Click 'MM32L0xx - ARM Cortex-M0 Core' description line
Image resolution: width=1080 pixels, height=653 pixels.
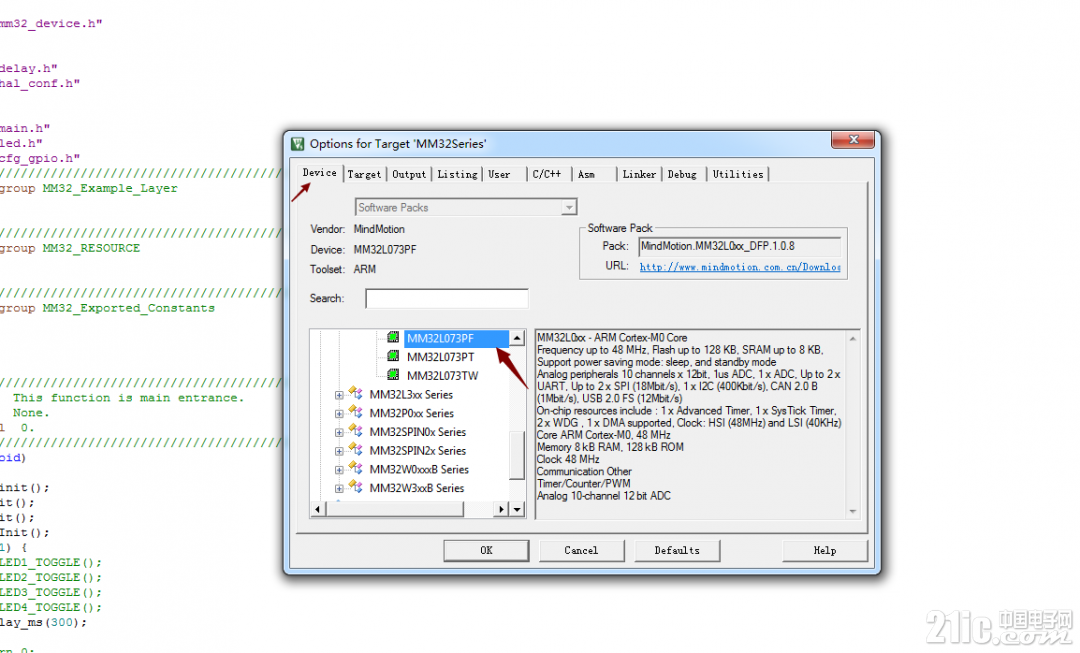click(x=612, y=338)
